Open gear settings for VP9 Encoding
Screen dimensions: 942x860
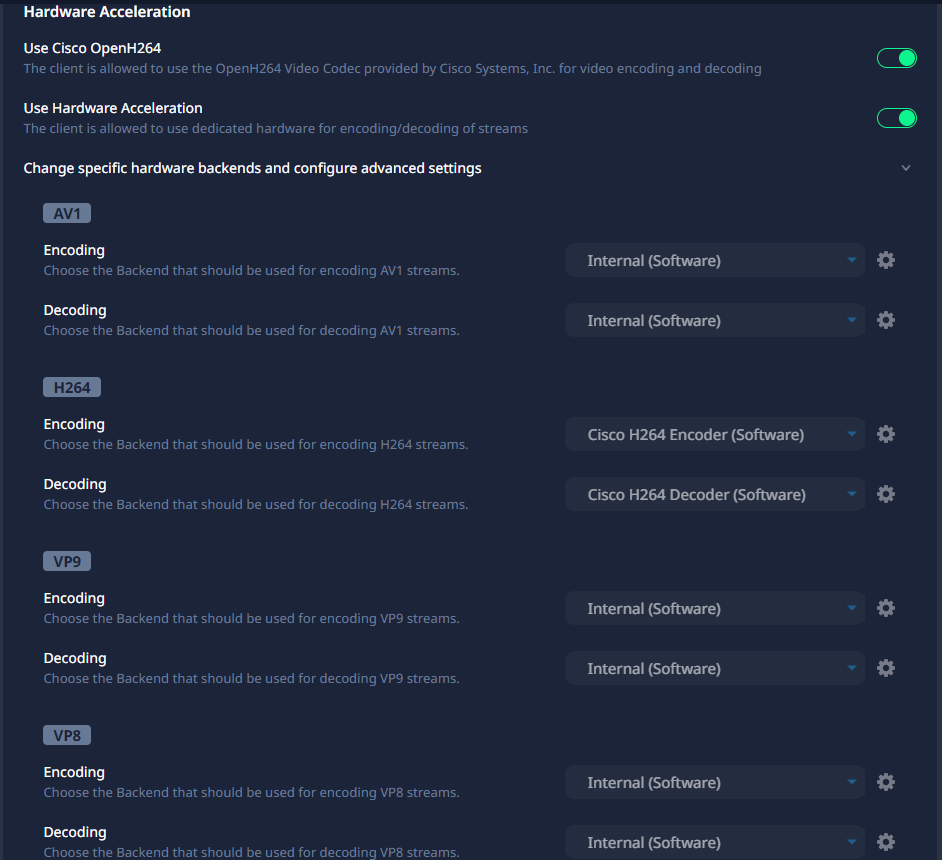[x=885, y=608]
